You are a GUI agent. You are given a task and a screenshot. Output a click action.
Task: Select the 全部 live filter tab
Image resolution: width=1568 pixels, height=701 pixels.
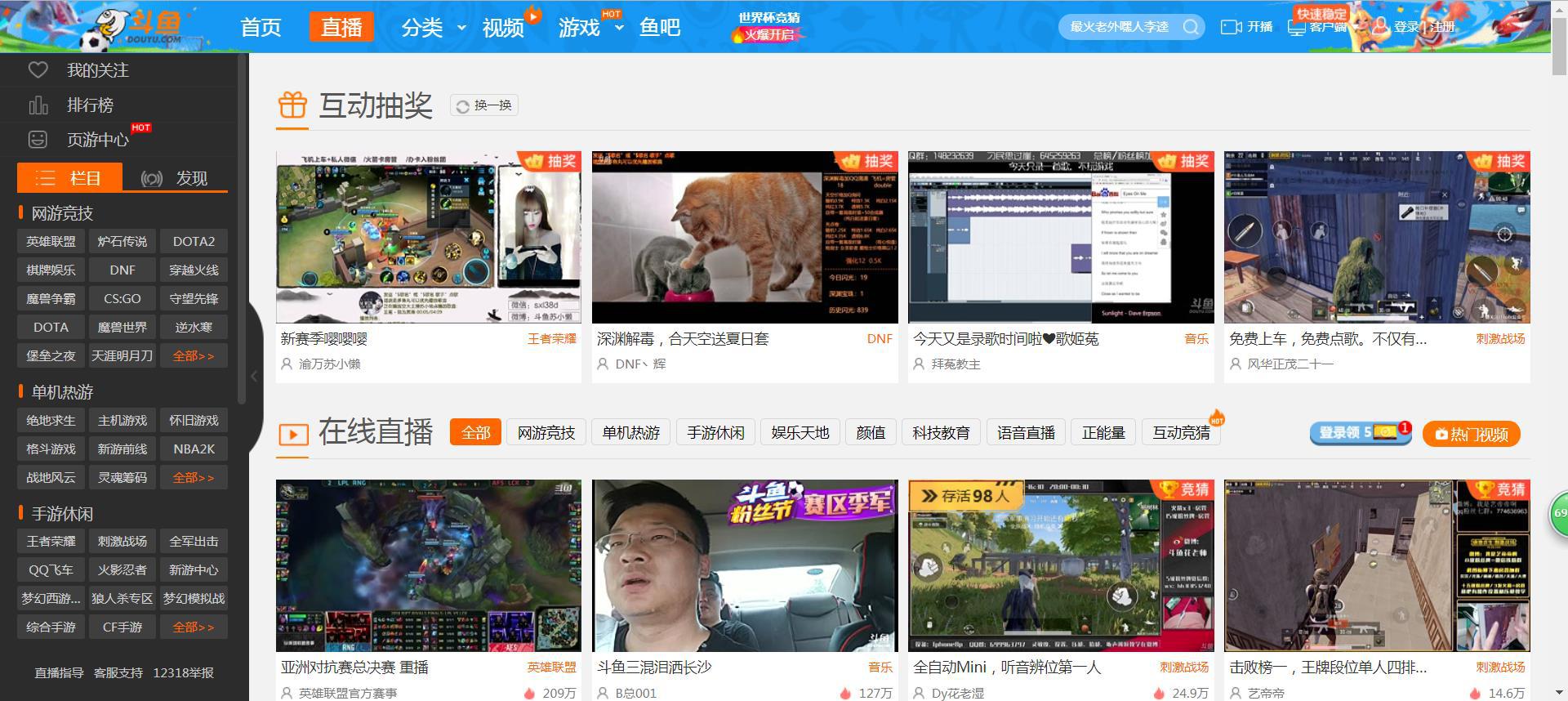click(476, 433)
